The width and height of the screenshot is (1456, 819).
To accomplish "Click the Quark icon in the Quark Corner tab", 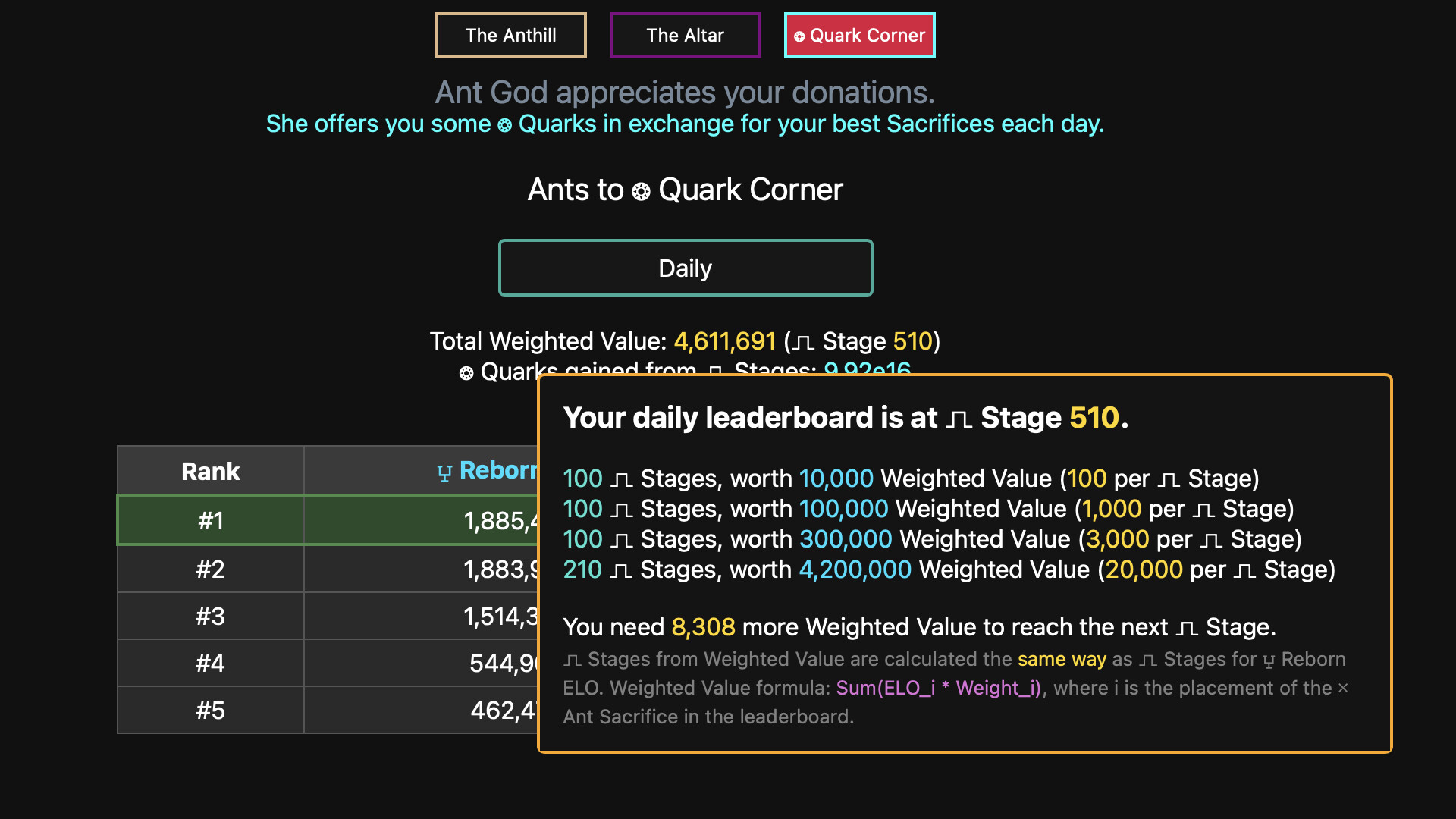I will pos(801,35).
